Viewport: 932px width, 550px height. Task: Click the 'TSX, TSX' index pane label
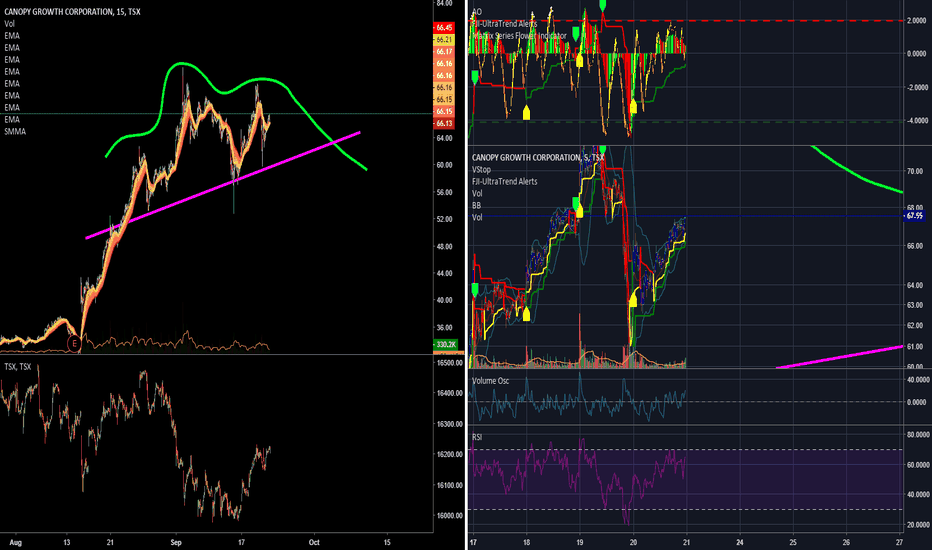pyautogui.click(x=18, y=367)
